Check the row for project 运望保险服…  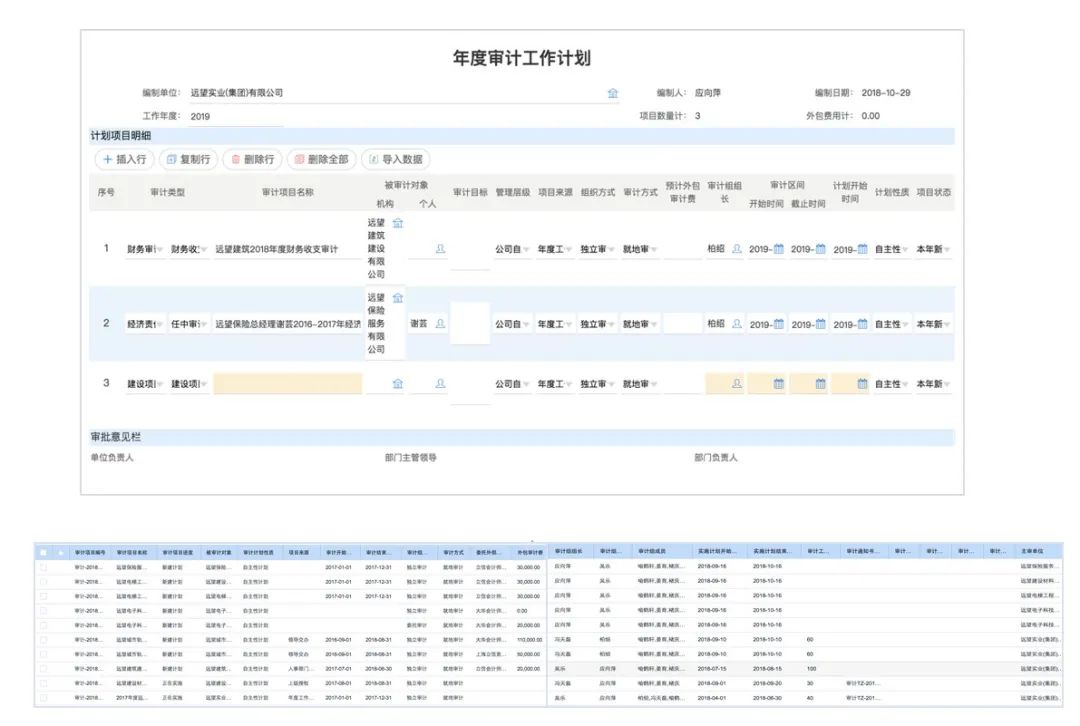[x=43, y=568]
